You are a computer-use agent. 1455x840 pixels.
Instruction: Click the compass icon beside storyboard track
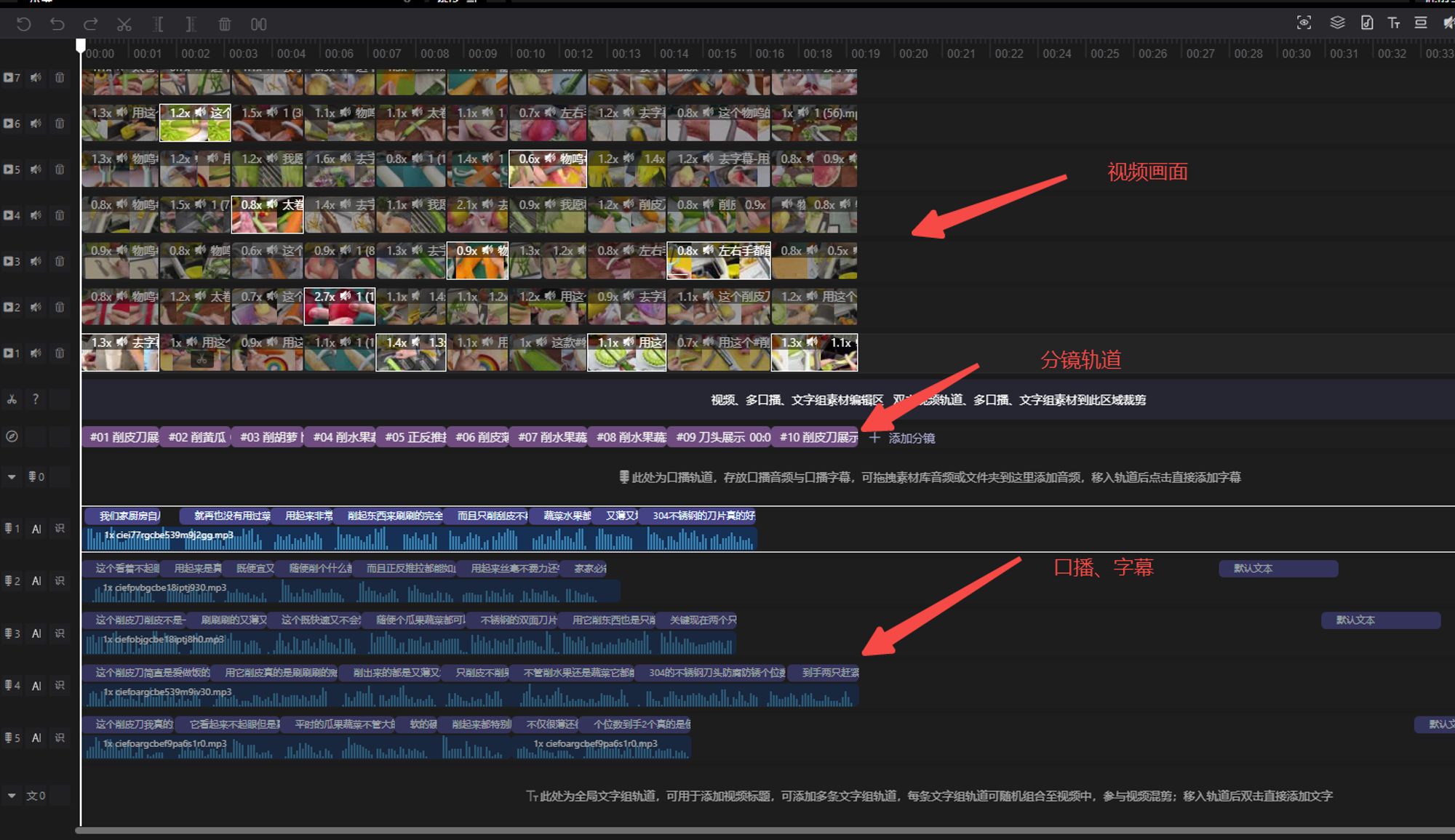[12, 436]
